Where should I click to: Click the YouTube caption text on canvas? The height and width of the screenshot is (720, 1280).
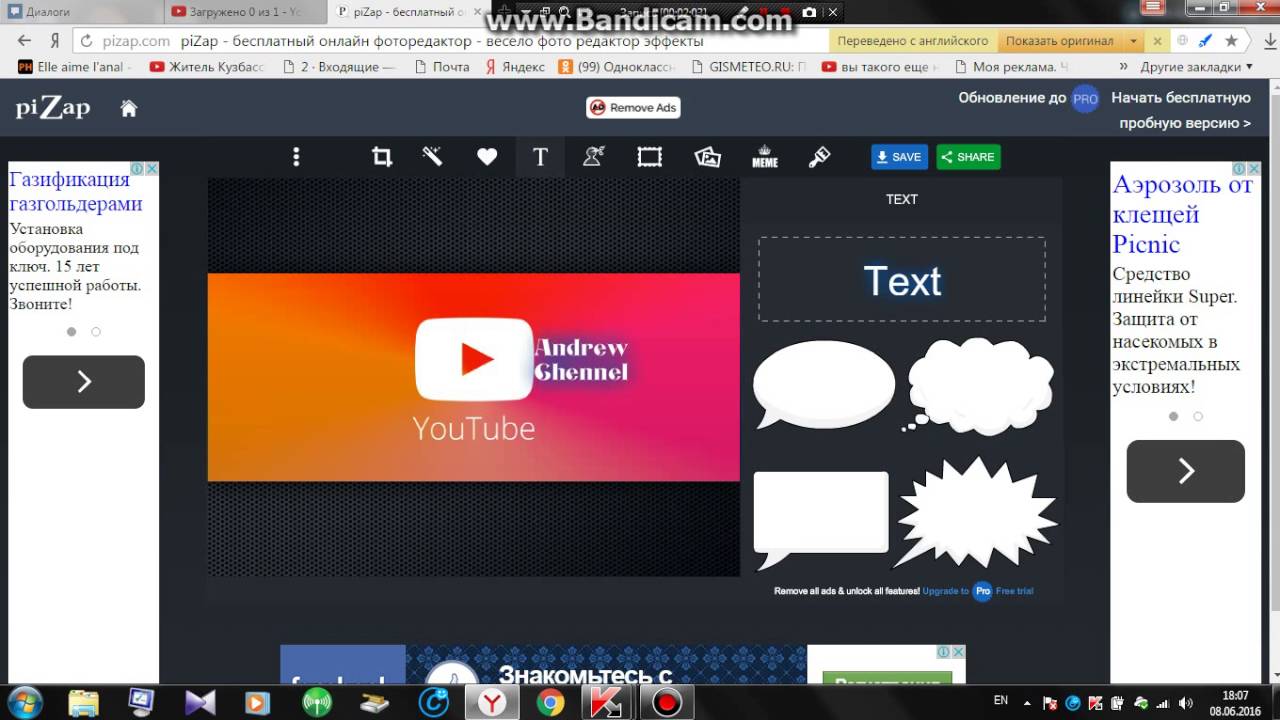point(474,428)
